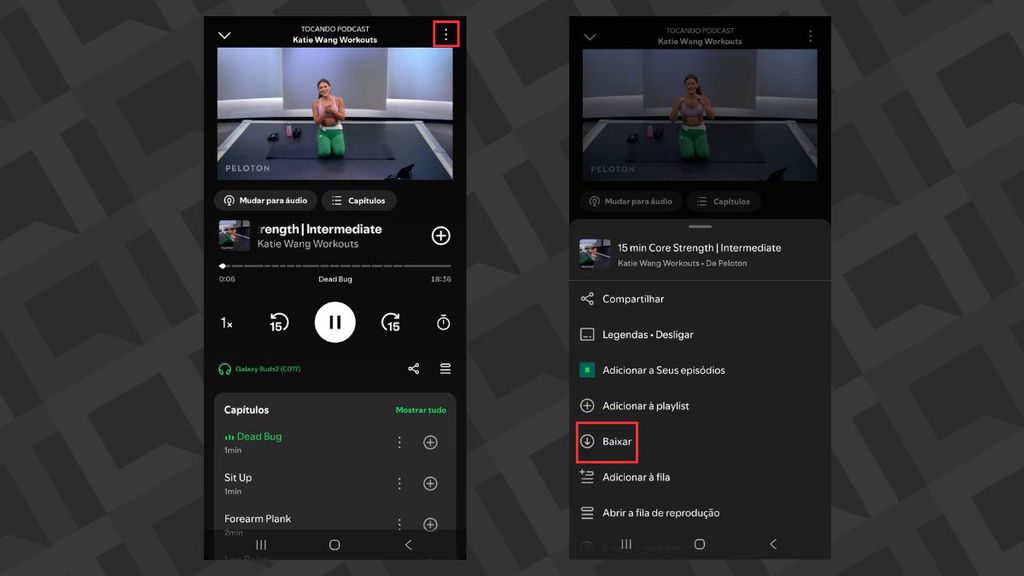1024x576 pixels.
Task: Change playback speed 1x
Action: click(x=227, y=323)
